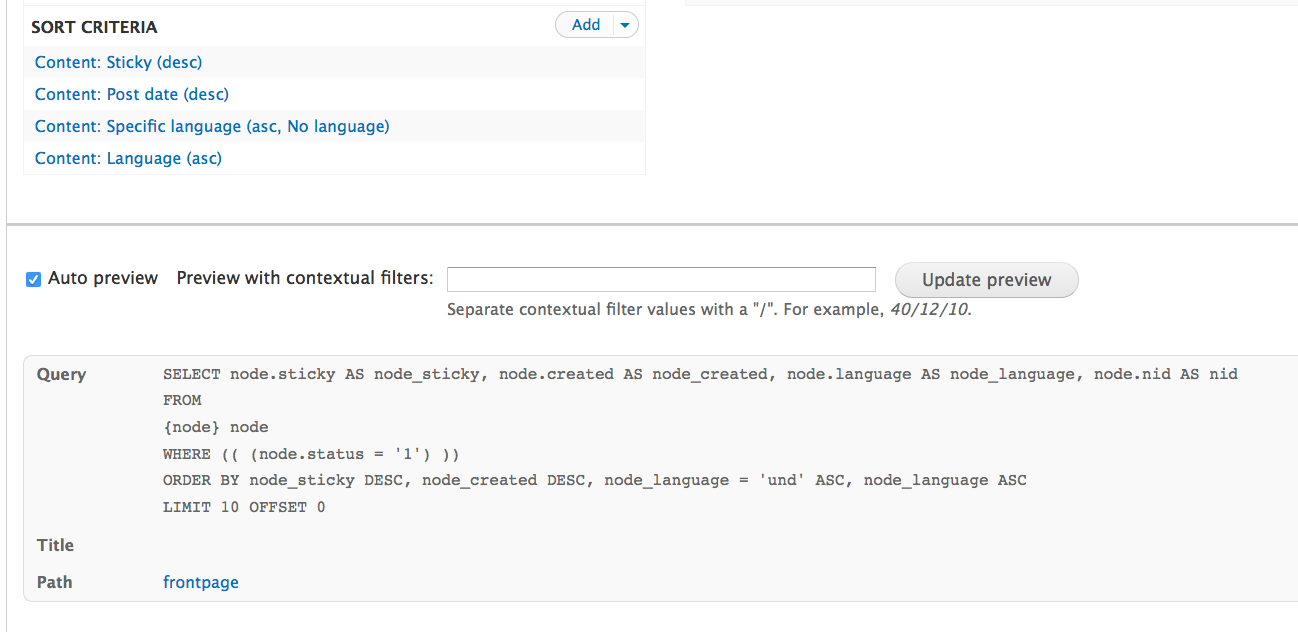Open the Content: Language (asc) sort
The image size is (1298, 632).
[128, 158]
